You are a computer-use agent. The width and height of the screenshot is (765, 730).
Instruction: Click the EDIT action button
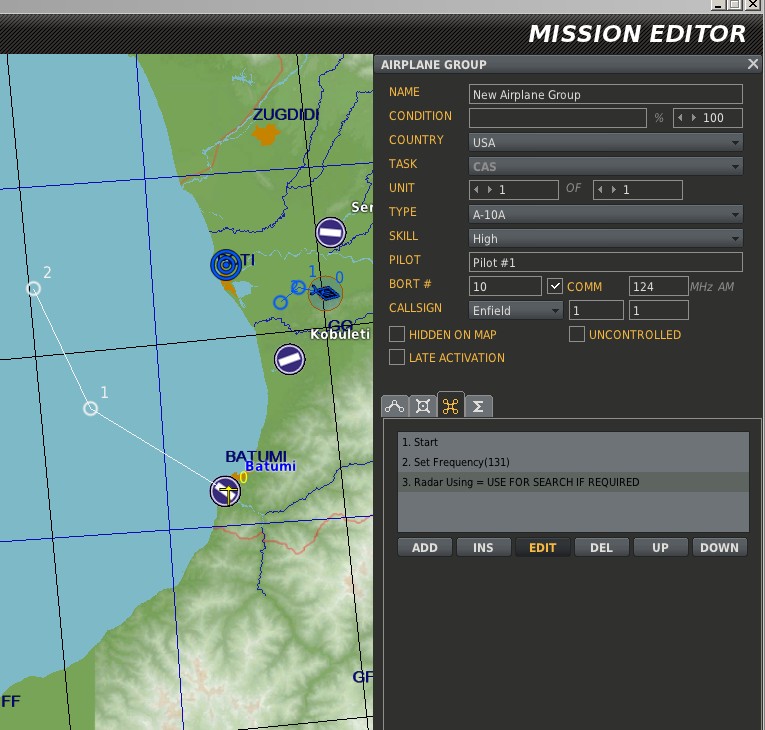tap(543, 548)
